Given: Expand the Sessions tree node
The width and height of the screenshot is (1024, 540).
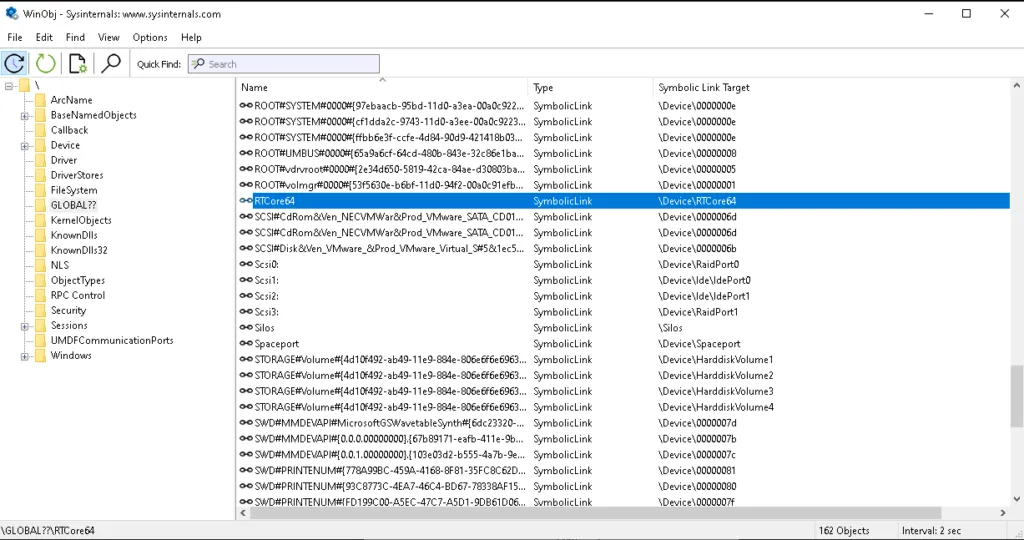Looking at the screenshot, I should [x=25, y=326].
